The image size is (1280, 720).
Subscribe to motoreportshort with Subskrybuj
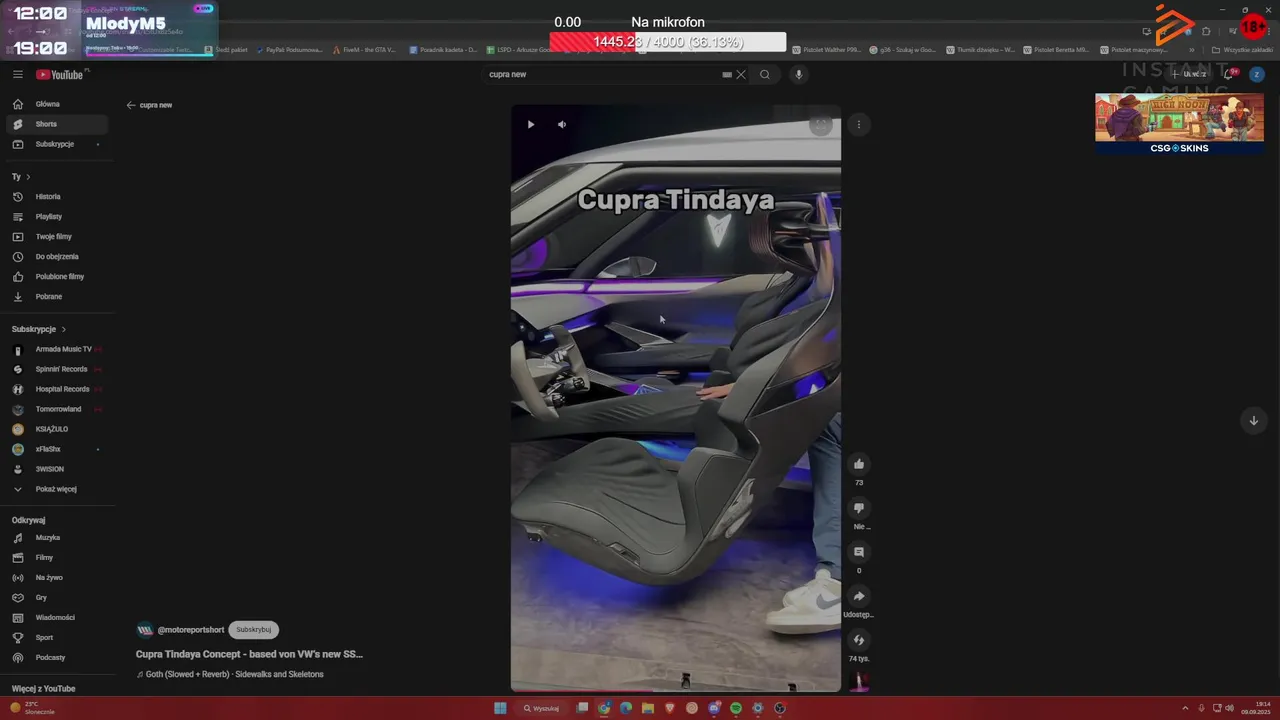pyautogui.click(x=254, y=630)
